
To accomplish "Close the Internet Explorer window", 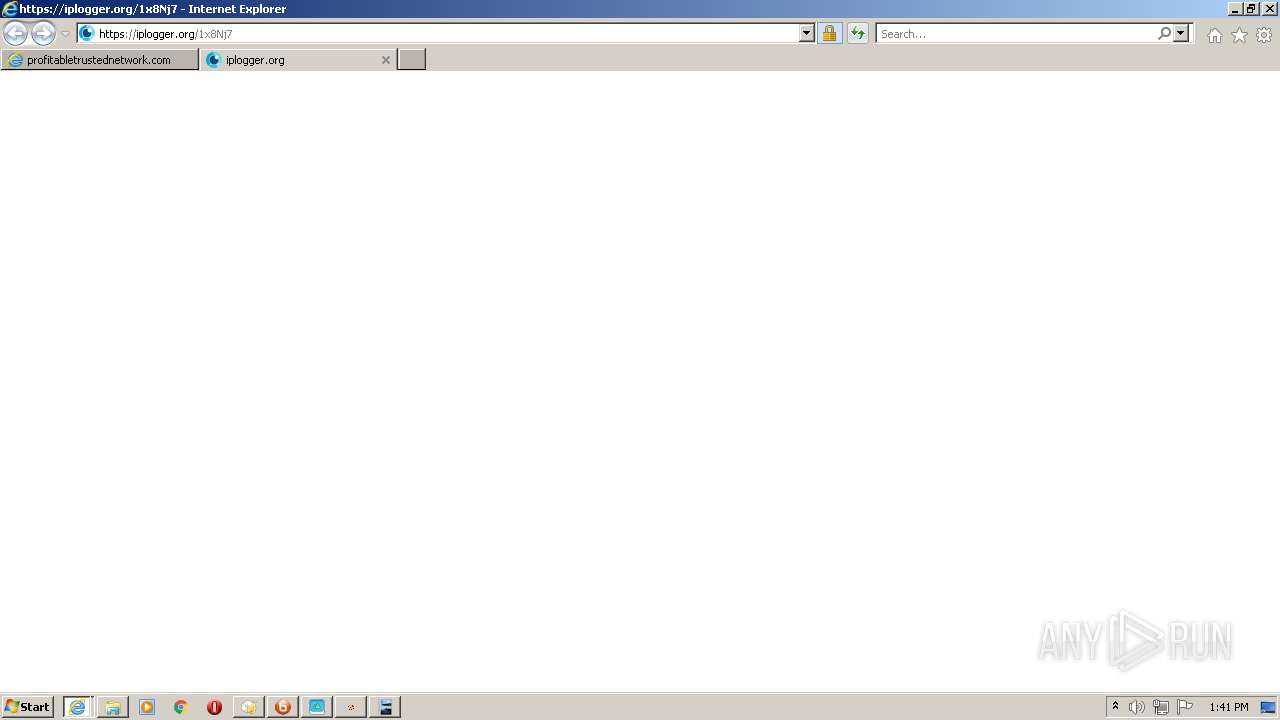I will 1270,9.
